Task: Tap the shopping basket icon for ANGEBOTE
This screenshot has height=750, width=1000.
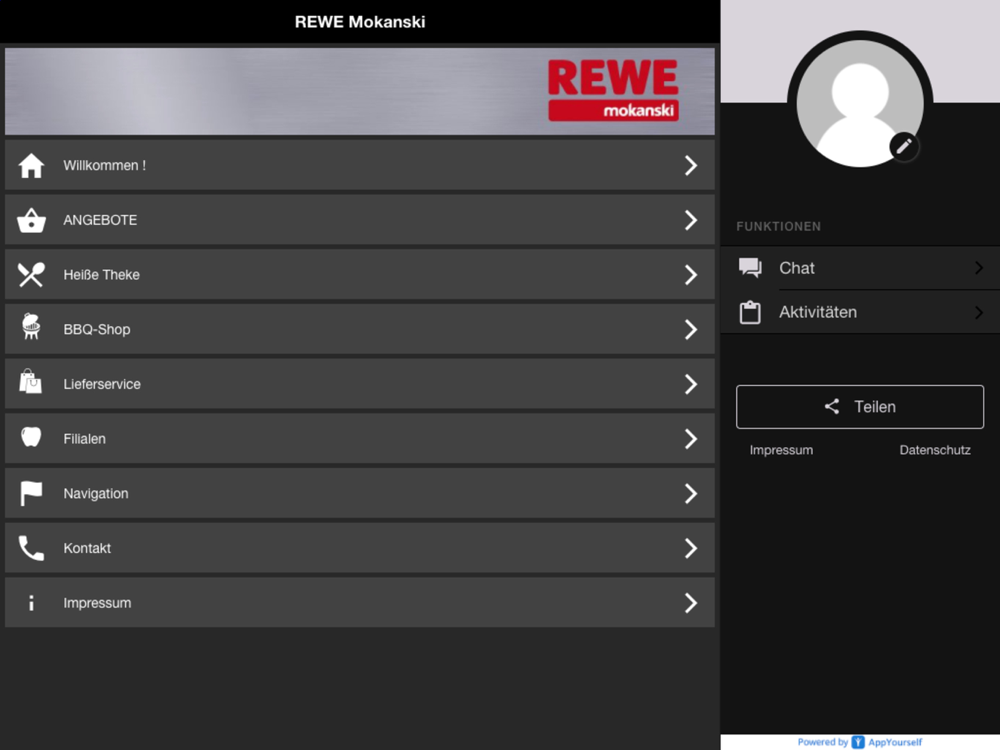Action: pos(31,221)
